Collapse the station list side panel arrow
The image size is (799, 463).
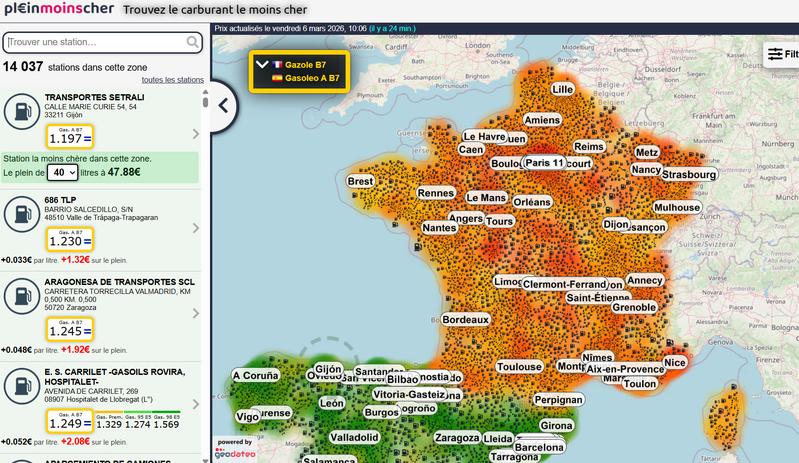coord(223,106)
